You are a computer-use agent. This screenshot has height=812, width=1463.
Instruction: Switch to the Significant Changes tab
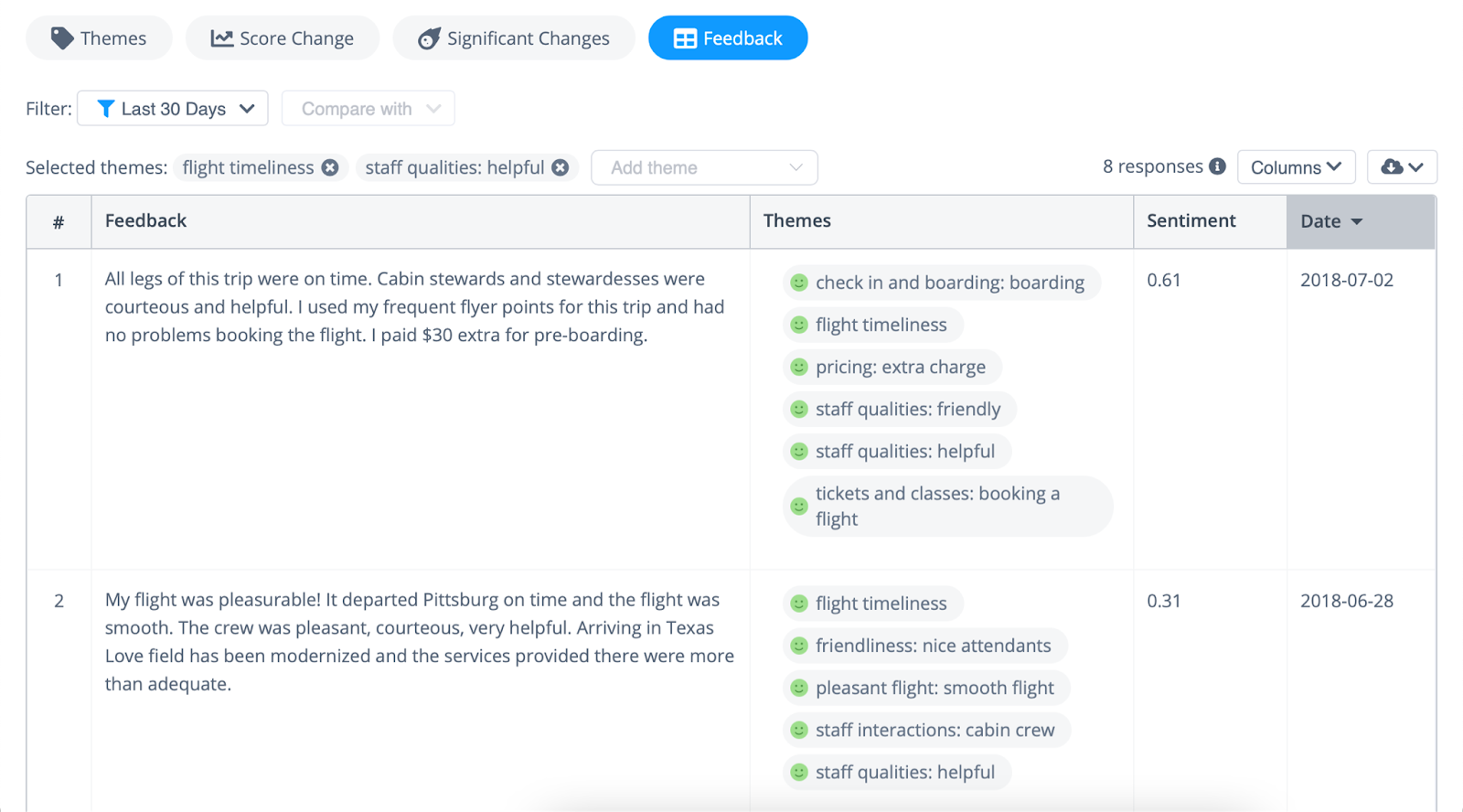(x=514, y=38)
